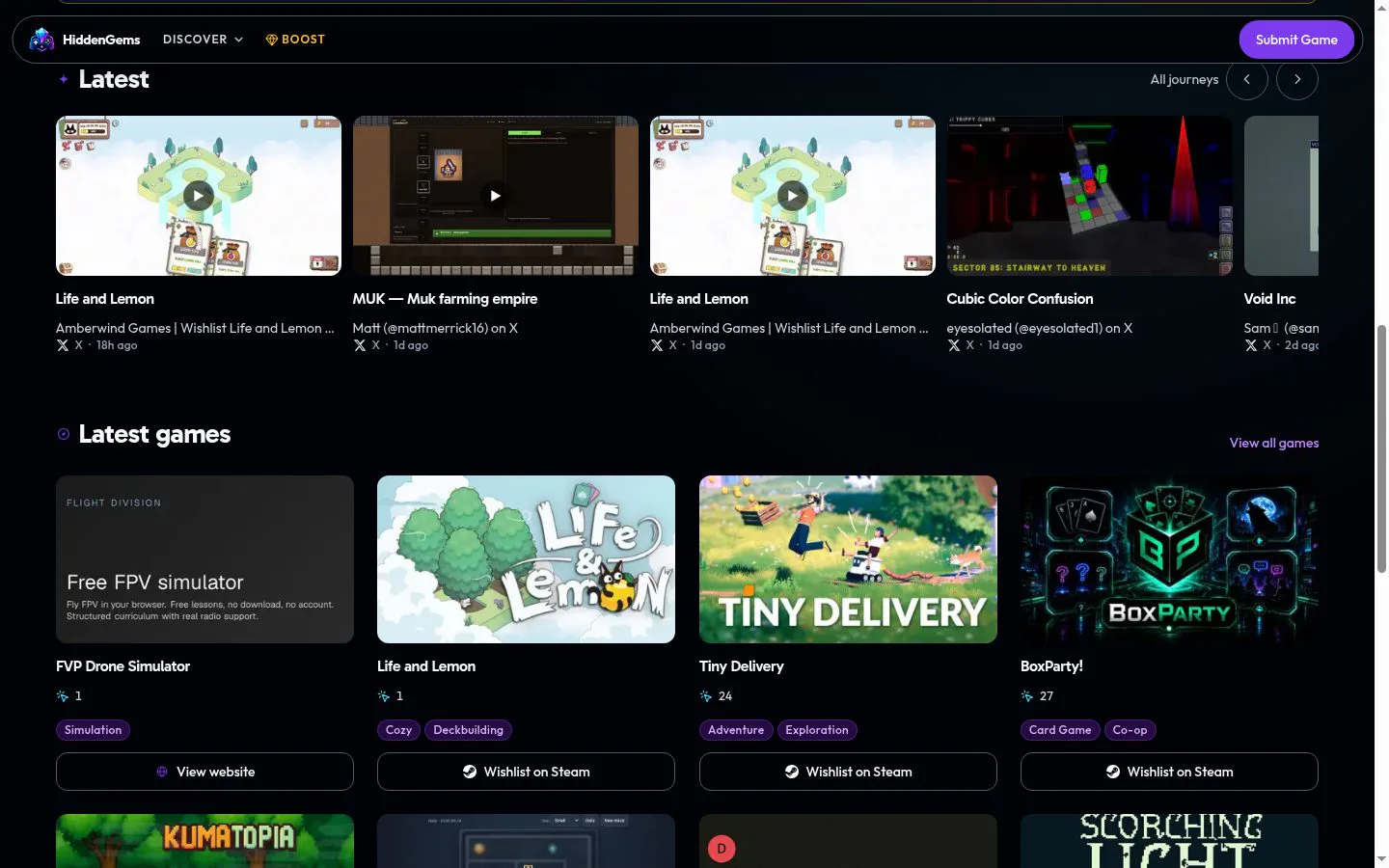Click the X icon for the 18h ago post
The image size is (1389, 868).
click(63, 345)
